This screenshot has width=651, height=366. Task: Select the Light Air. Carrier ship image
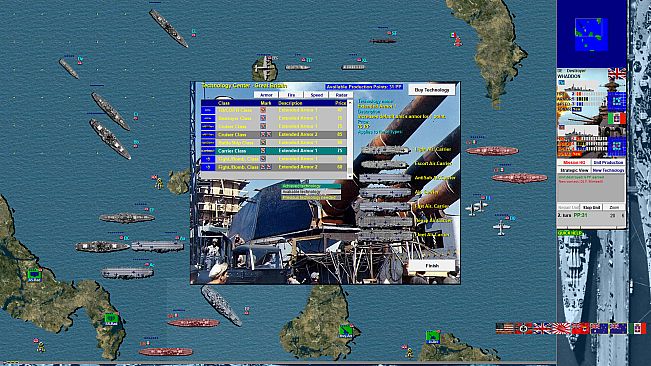pyautogui.click(x=385, y=150)
